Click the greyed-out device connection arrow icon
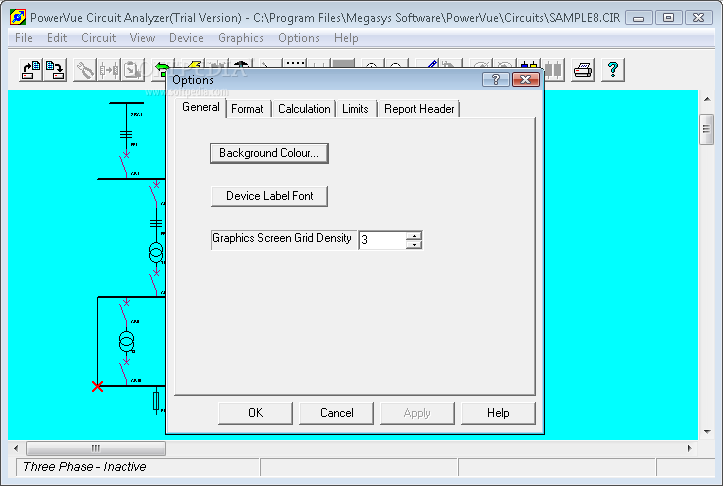Screen dimensions: 723x486 point(109,70)
